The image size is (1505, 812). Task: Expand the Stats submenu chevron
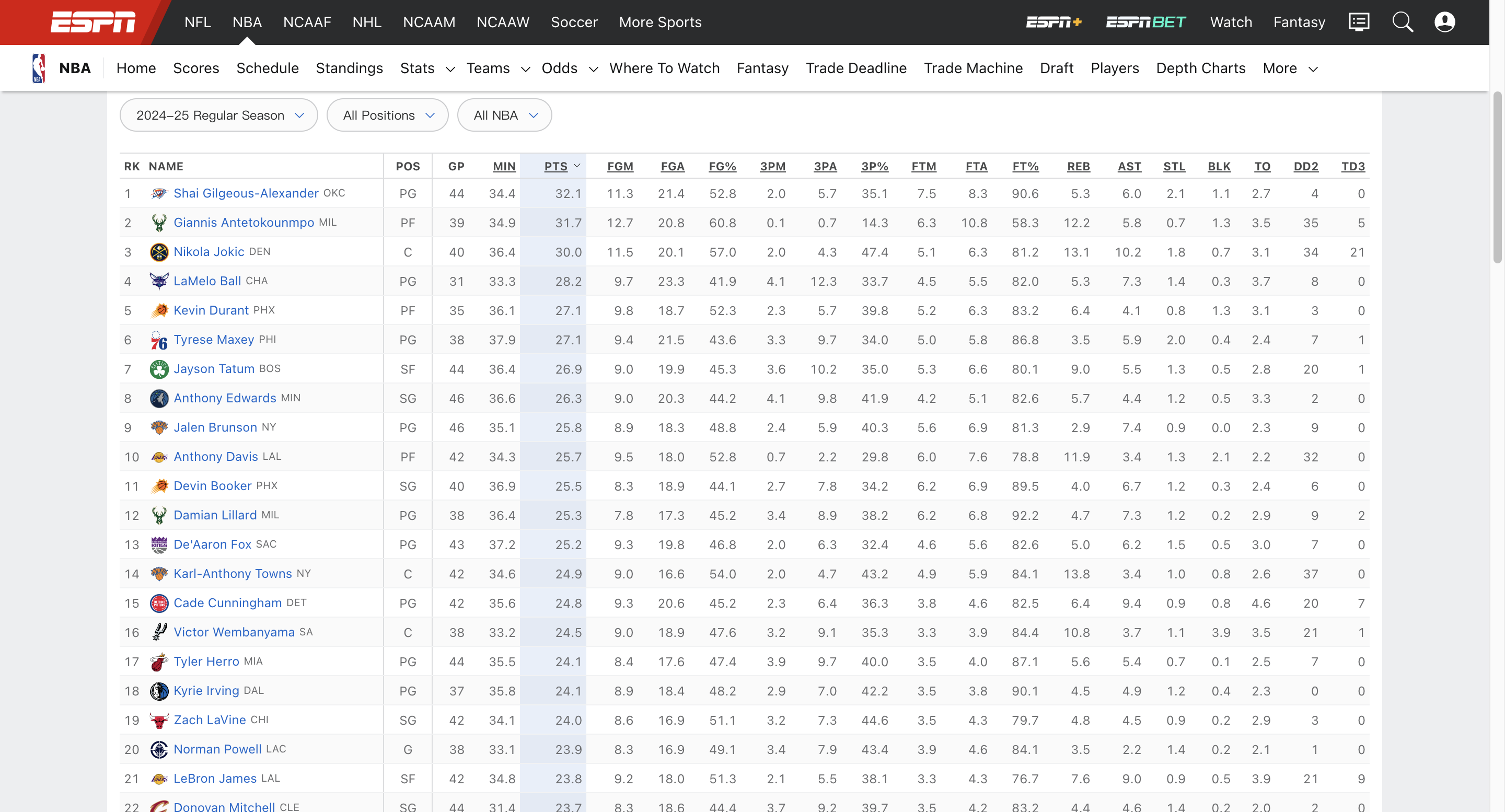[x=450, y=69]
